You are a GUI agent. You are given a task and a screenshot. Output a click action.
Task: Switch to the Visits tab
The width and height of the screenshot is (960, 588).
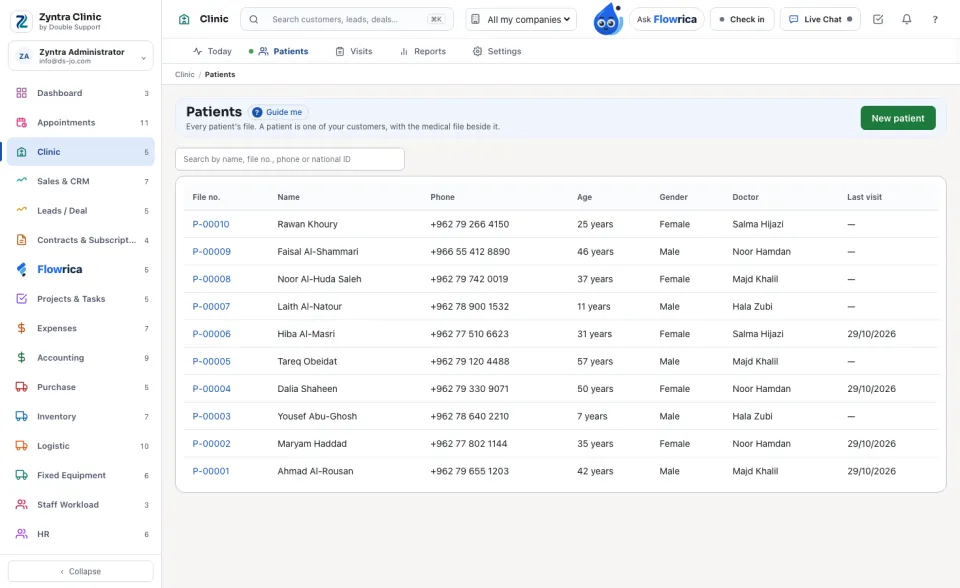(354, 51)
